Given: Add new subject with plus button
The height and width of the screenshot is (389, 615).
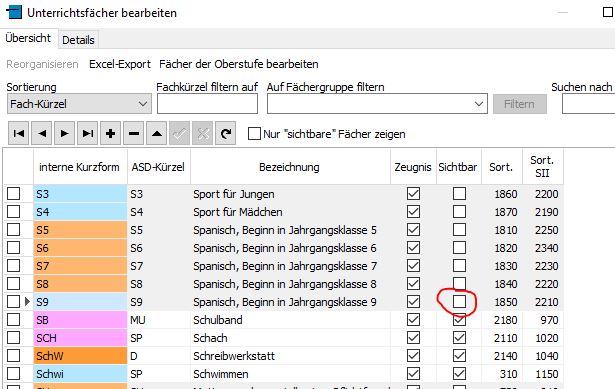Looking at the screenshot, I should (x=111, y=134).
